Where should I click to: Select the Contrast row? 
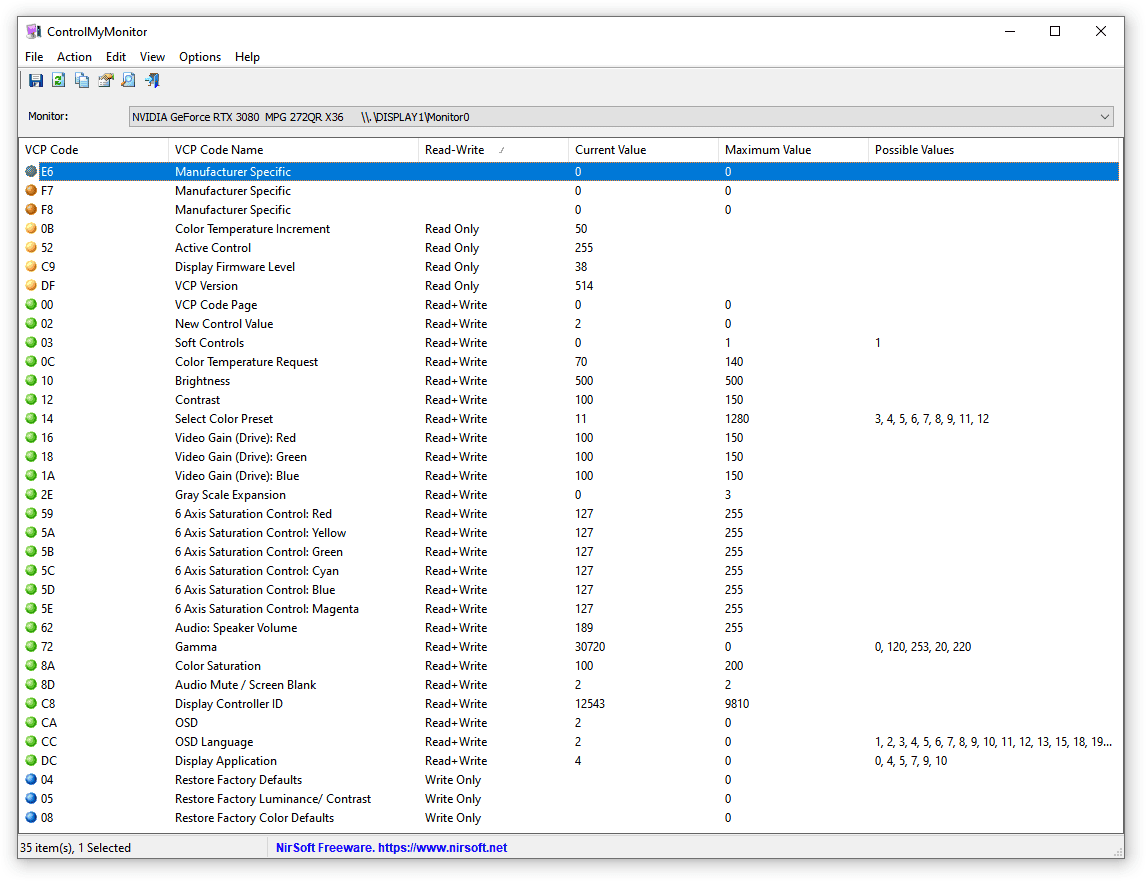click(198, 400)
